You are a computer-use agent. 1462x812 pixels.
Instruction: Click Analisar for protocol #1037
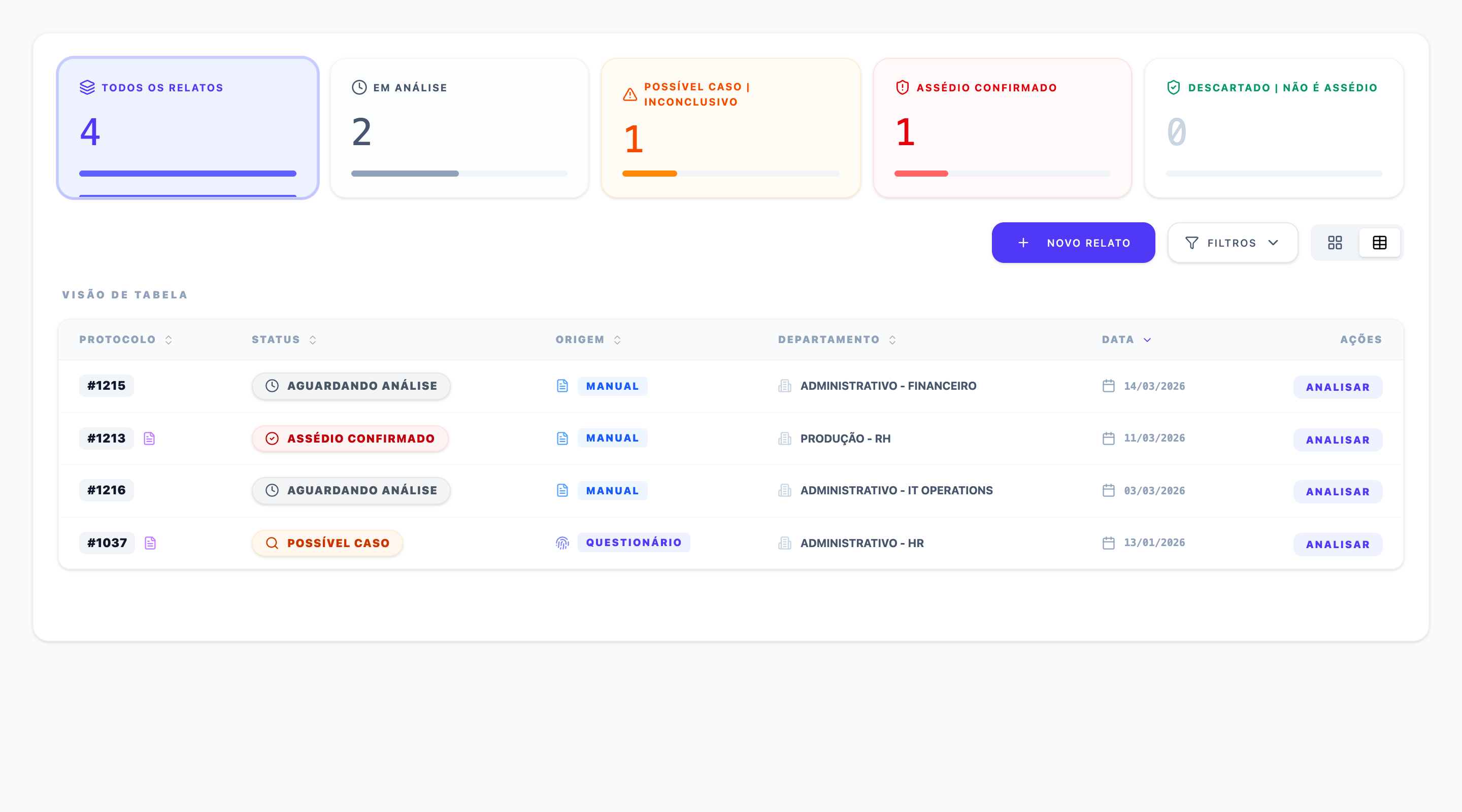tap(1337, 544)
